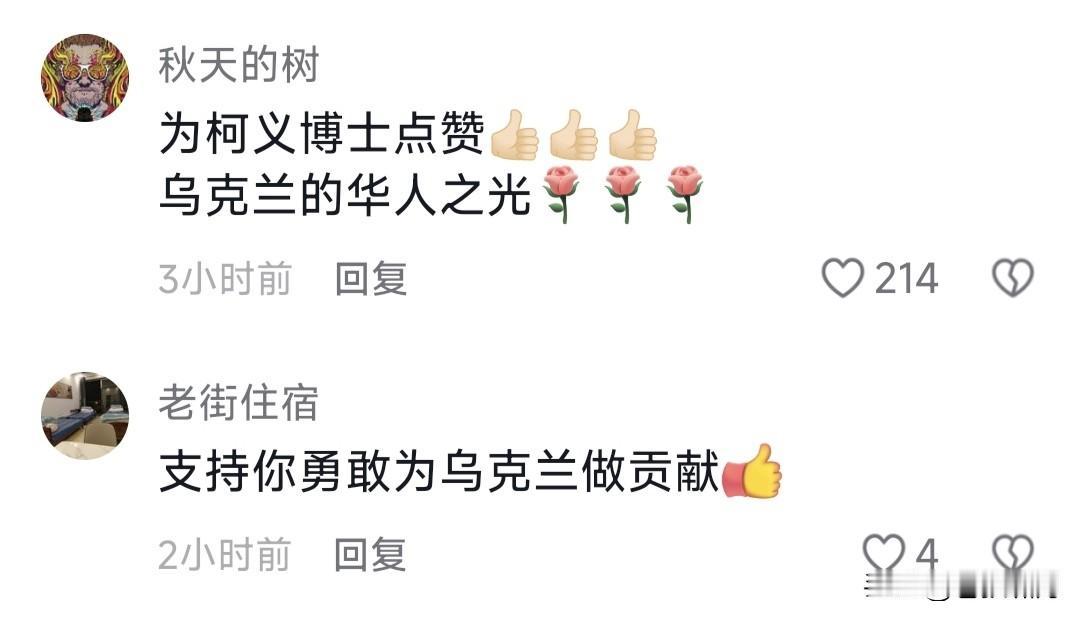Select comment text 支持你勇敢为乌克兰做贡献
This screenshot has width=1080, height=617.
pos(439,472)
